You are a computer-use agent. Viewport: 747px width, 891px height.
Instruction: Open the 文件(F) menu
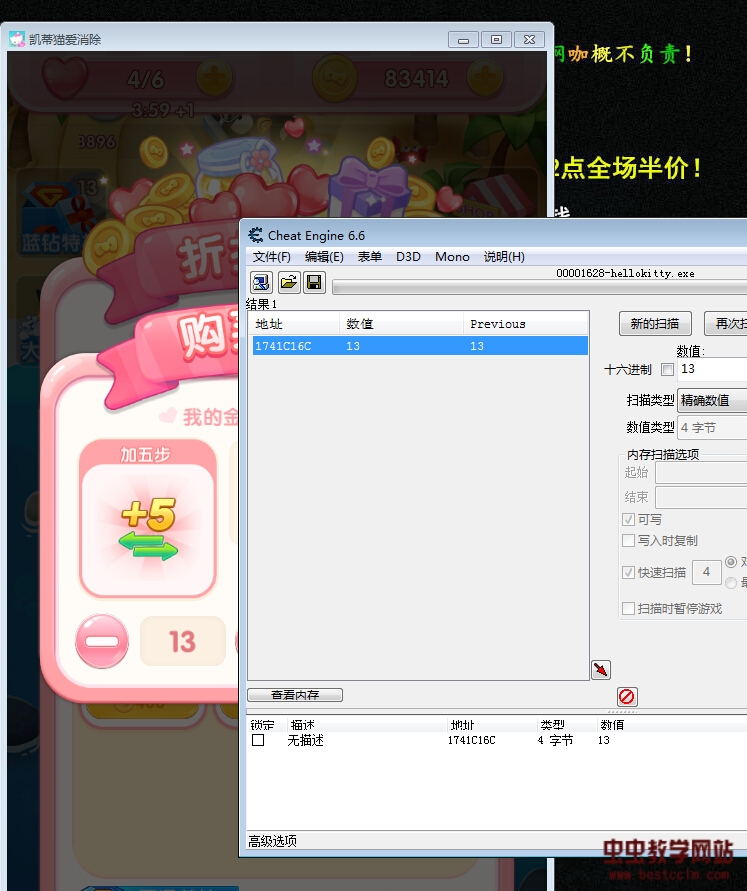coord(272,257)
